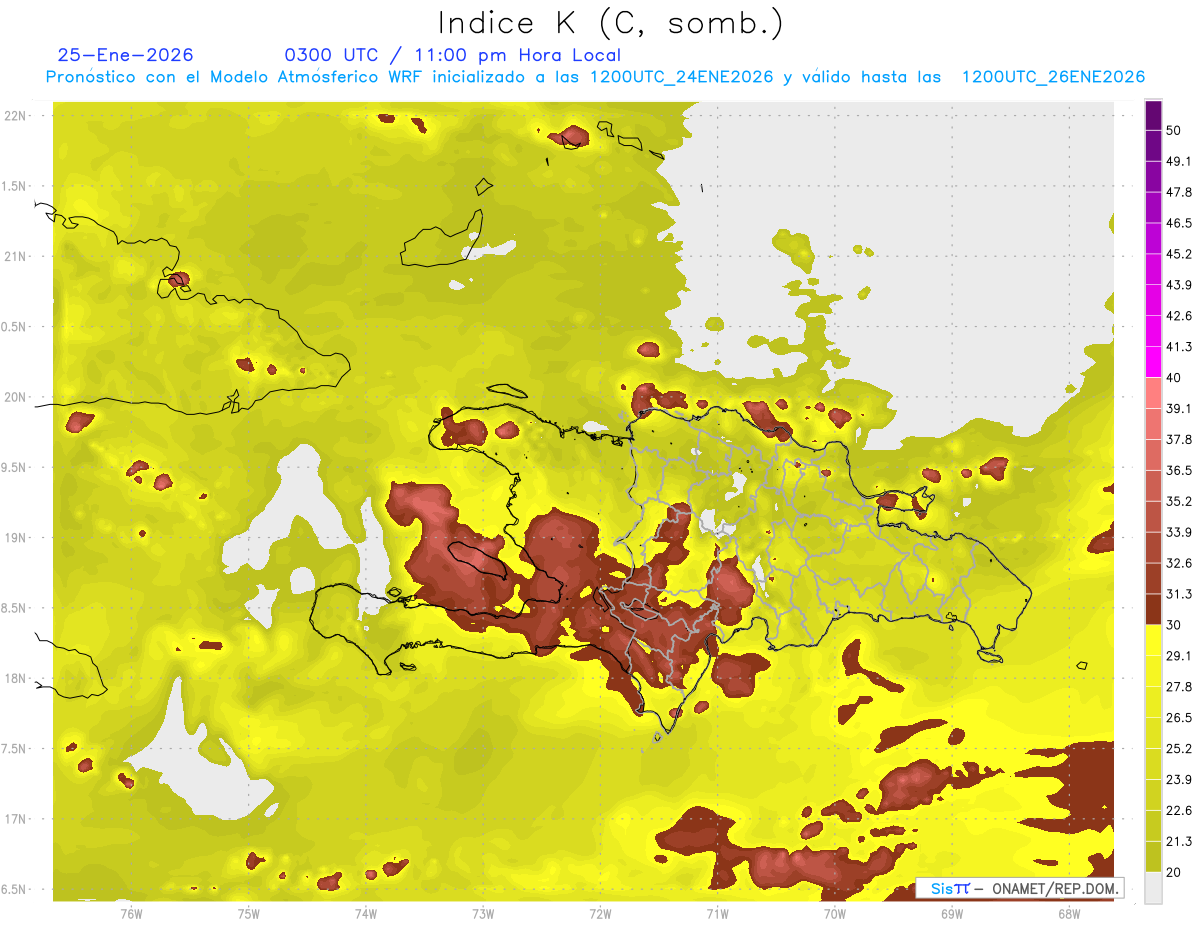The width and height of the screenshot is (1200, 927).
Task: Click the "17N" latitude label
Action: pyautogui.click(x=17, y=819)
